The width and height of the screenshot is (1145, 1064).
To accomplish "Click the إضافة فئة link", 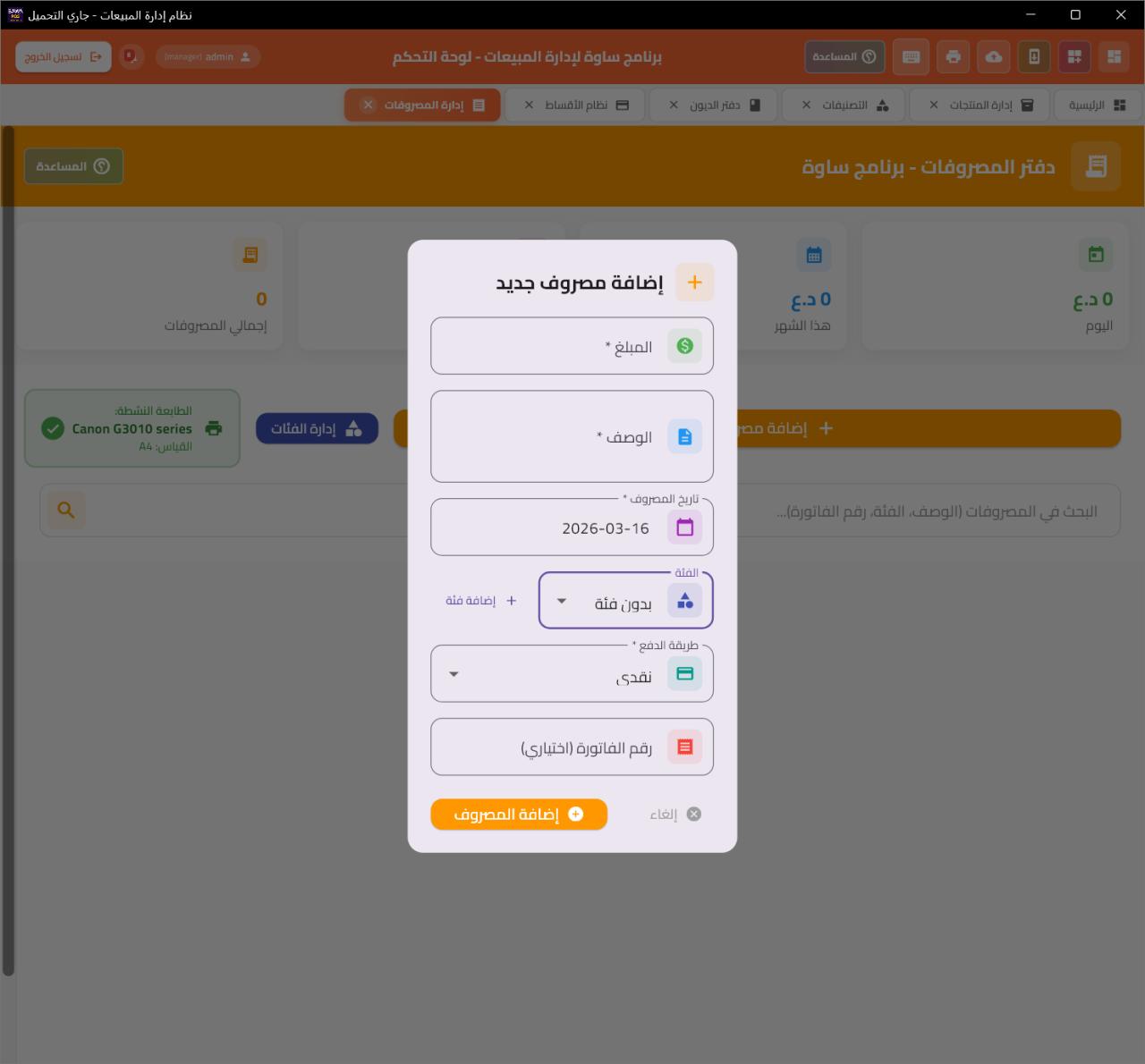I will pos(481,601).
